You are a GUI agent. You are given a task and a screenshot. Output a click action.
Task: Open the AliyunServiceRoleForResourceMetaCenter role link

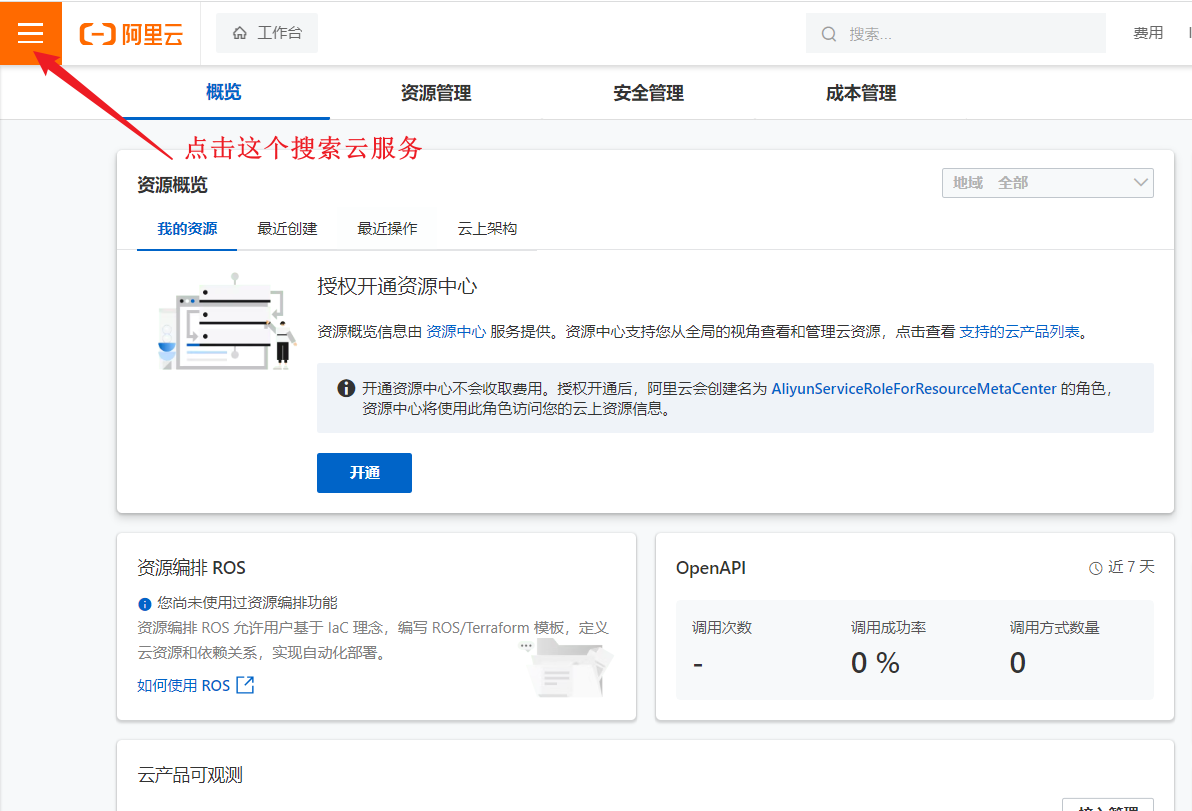tap(914, 388)
